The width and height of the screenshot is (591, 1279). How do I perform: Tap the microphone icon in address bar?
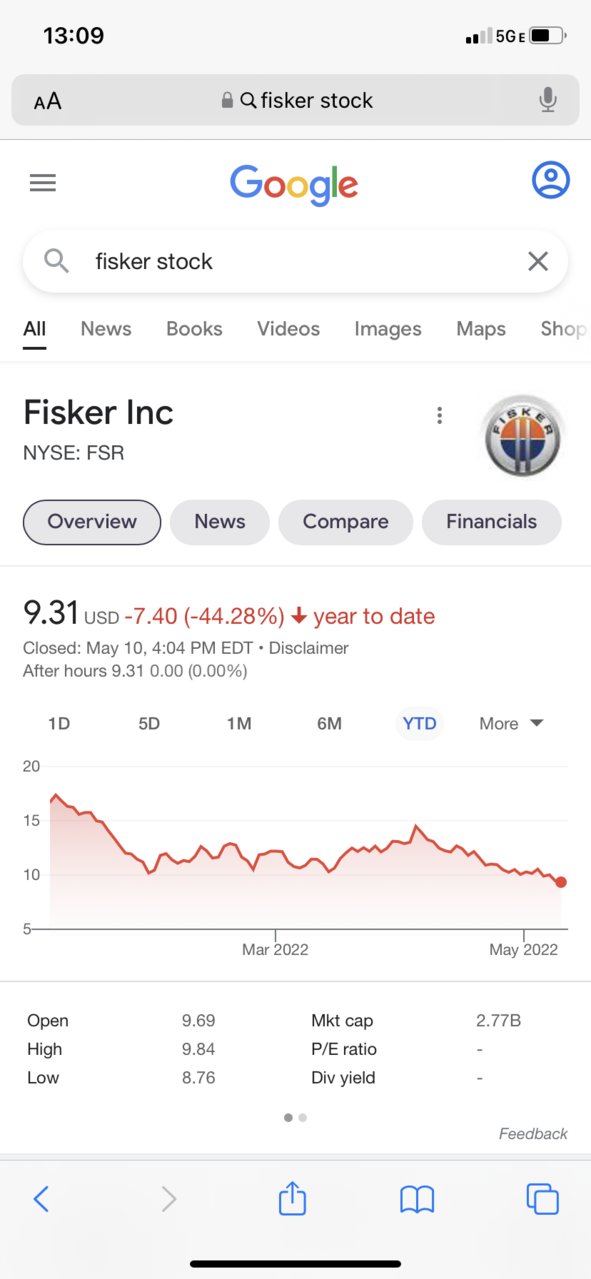(x=547, y=100)
